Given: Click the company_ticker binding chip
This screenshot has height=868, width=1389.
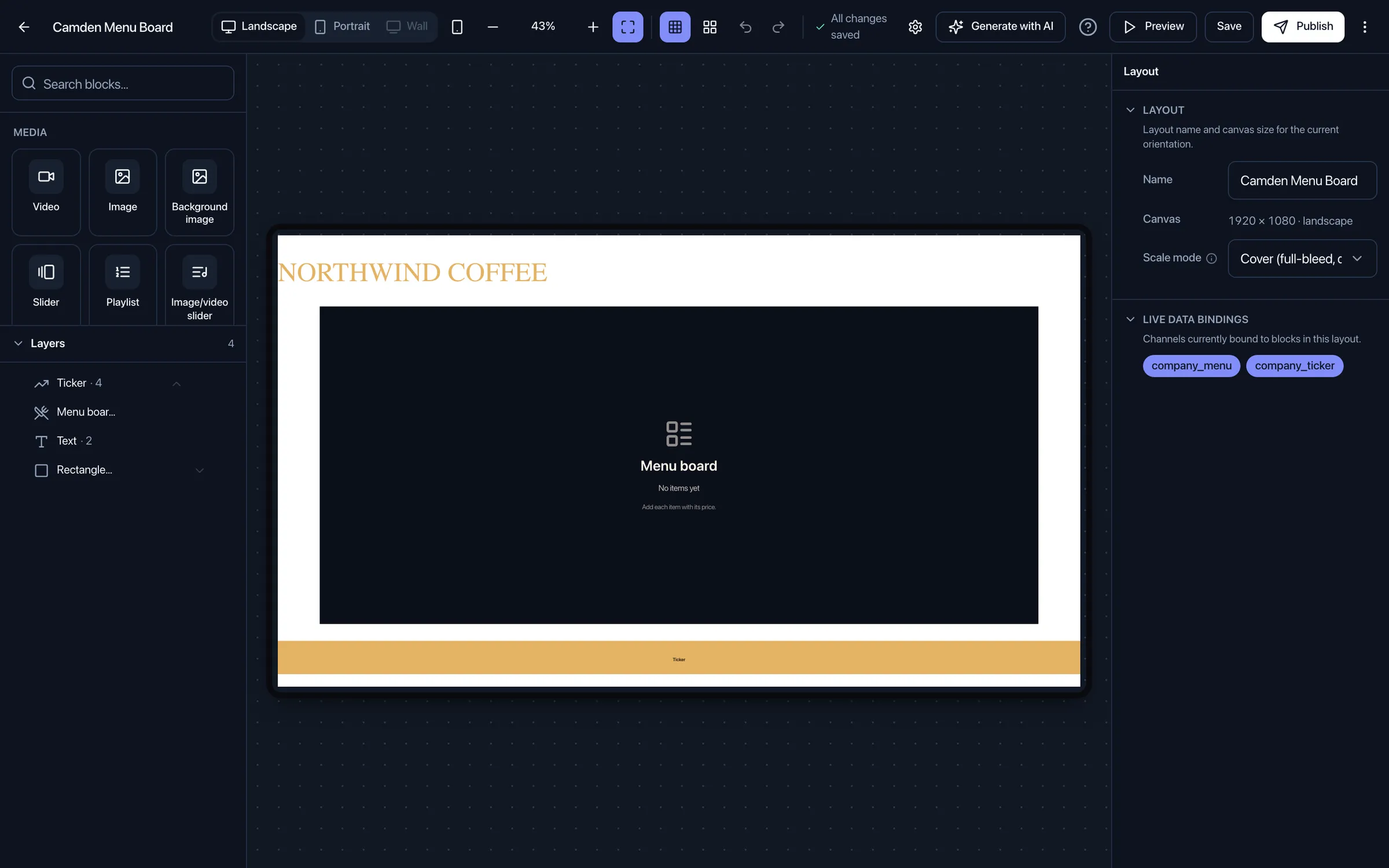Looking at the screenshot, I should coord(1295,366).
